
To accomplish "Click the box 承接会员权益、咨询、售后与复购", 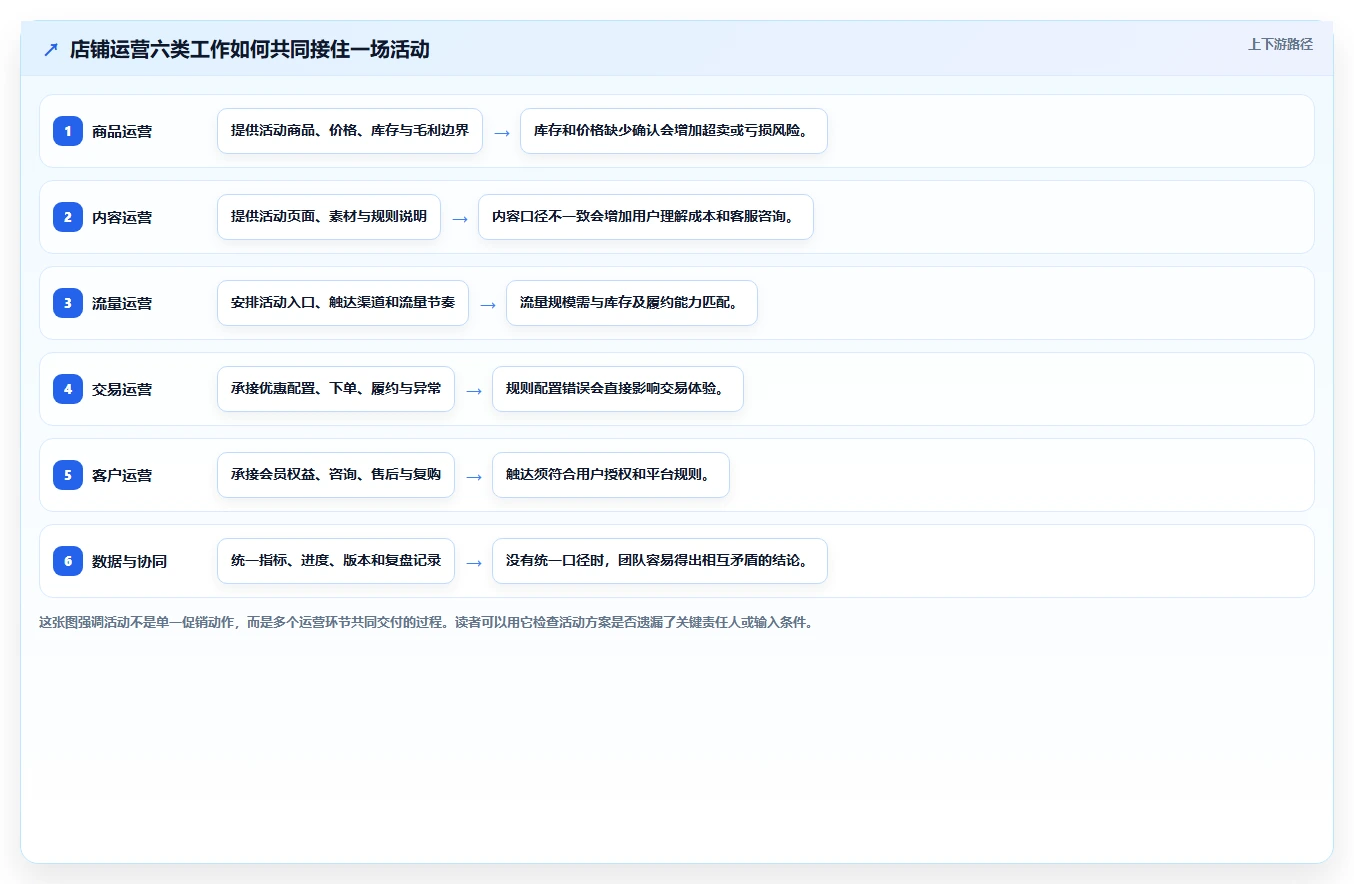I will 336,475.
